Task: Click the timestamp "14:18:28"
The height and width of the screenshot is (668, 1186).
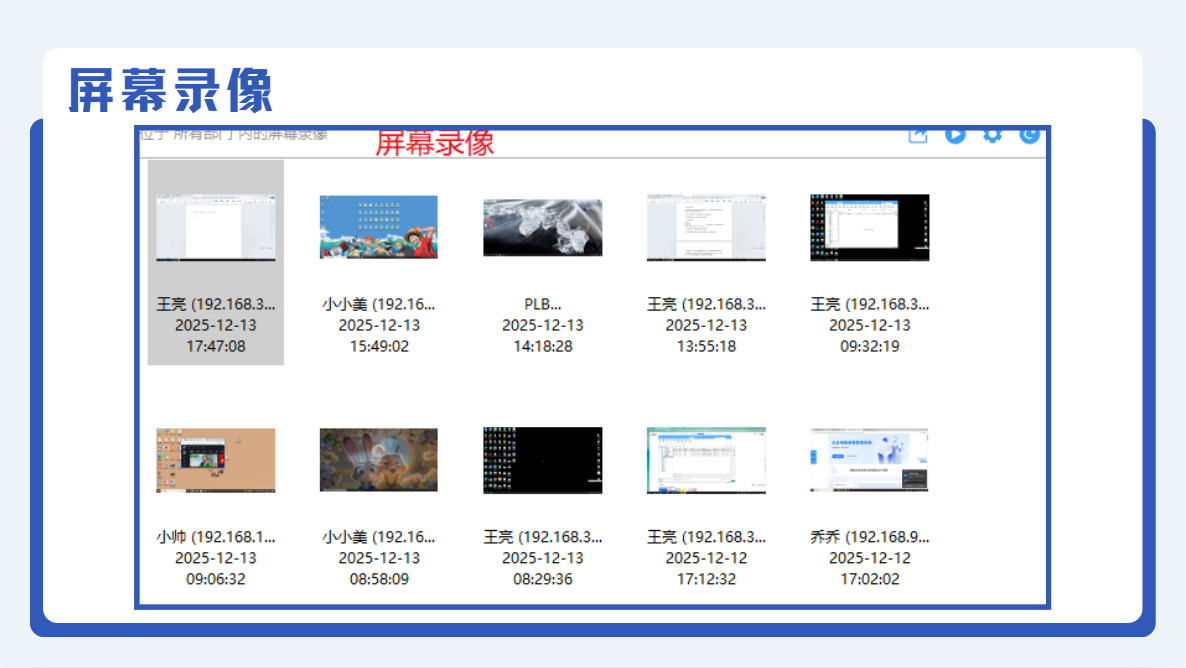Action: pyautogui.click(x=542, y=346)
